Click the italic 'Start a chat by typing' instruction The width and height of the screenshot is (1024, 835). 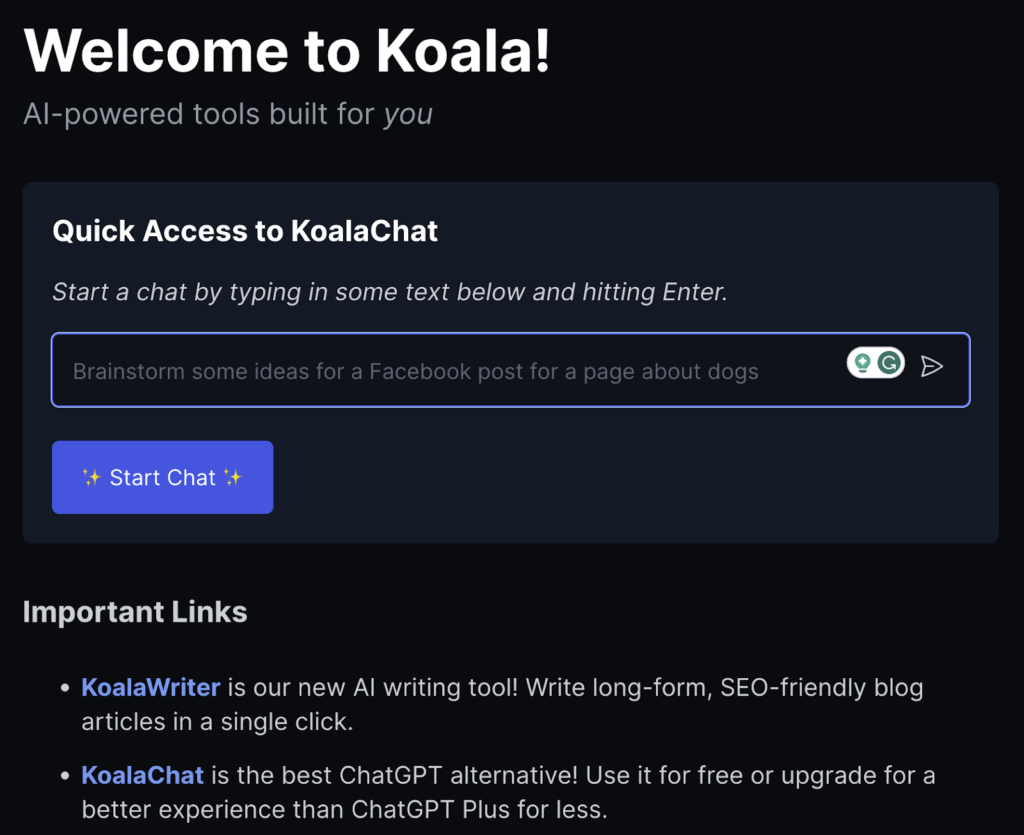pos(390,292)
